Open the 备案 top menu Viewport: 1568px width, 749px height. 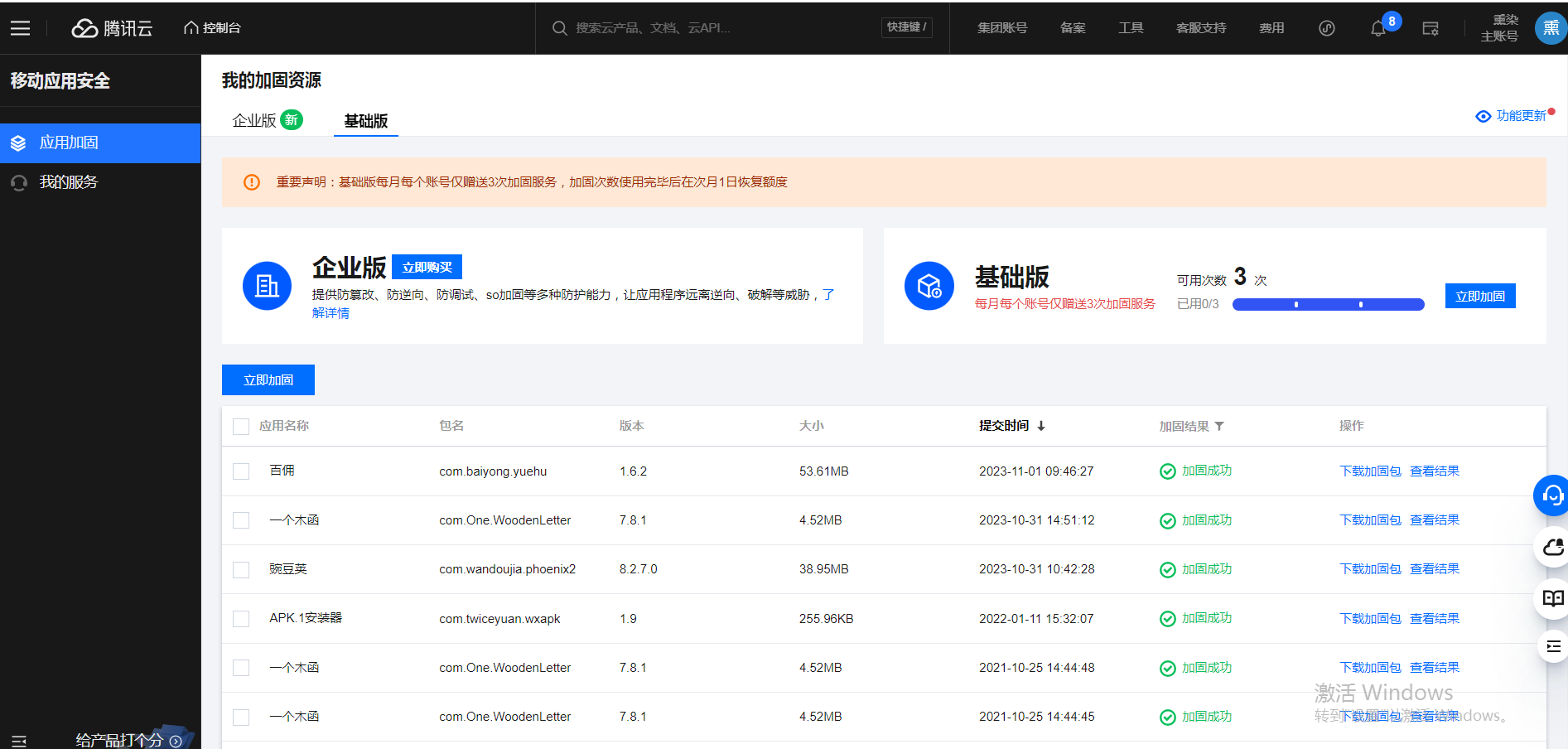coord(1073,28)
